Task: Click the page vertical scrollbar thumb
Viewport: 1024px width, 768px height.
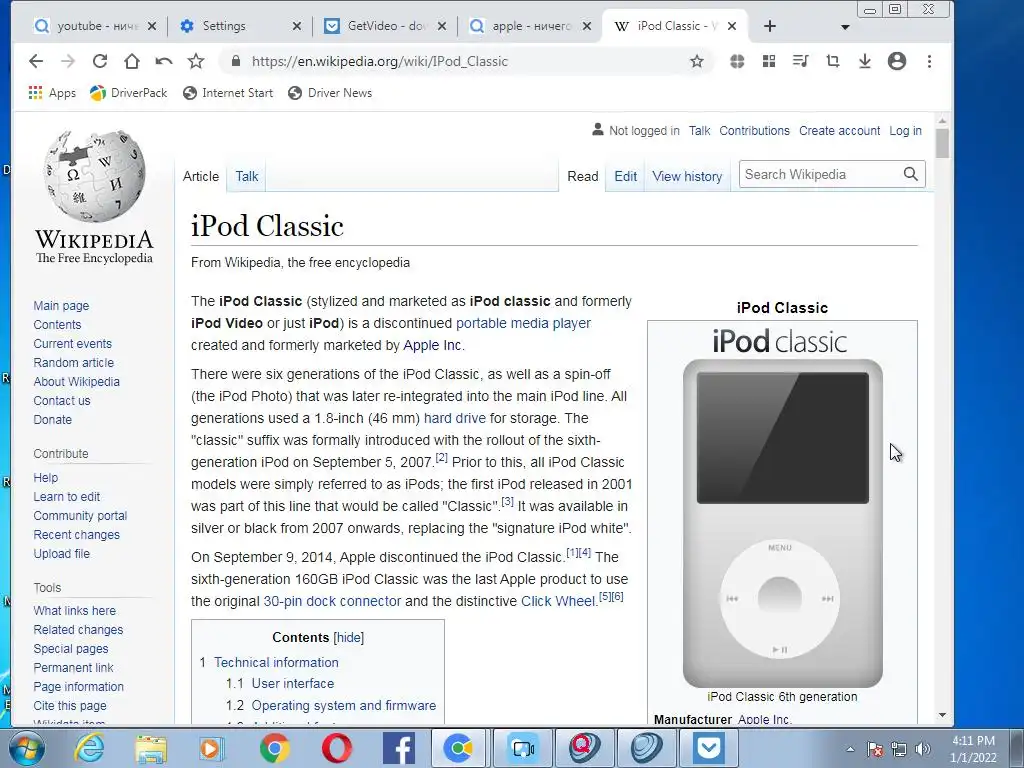Action: 942,143
